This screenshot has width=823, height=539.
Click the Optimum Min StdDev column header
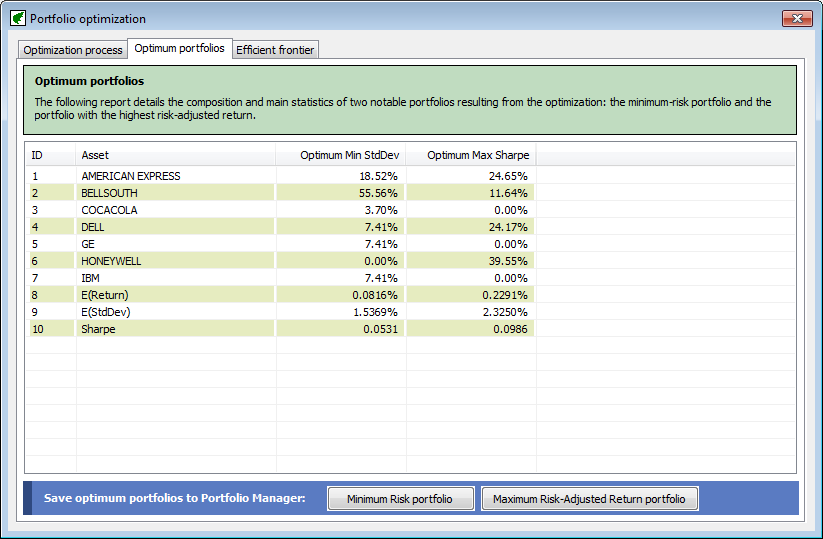(341, 155)
